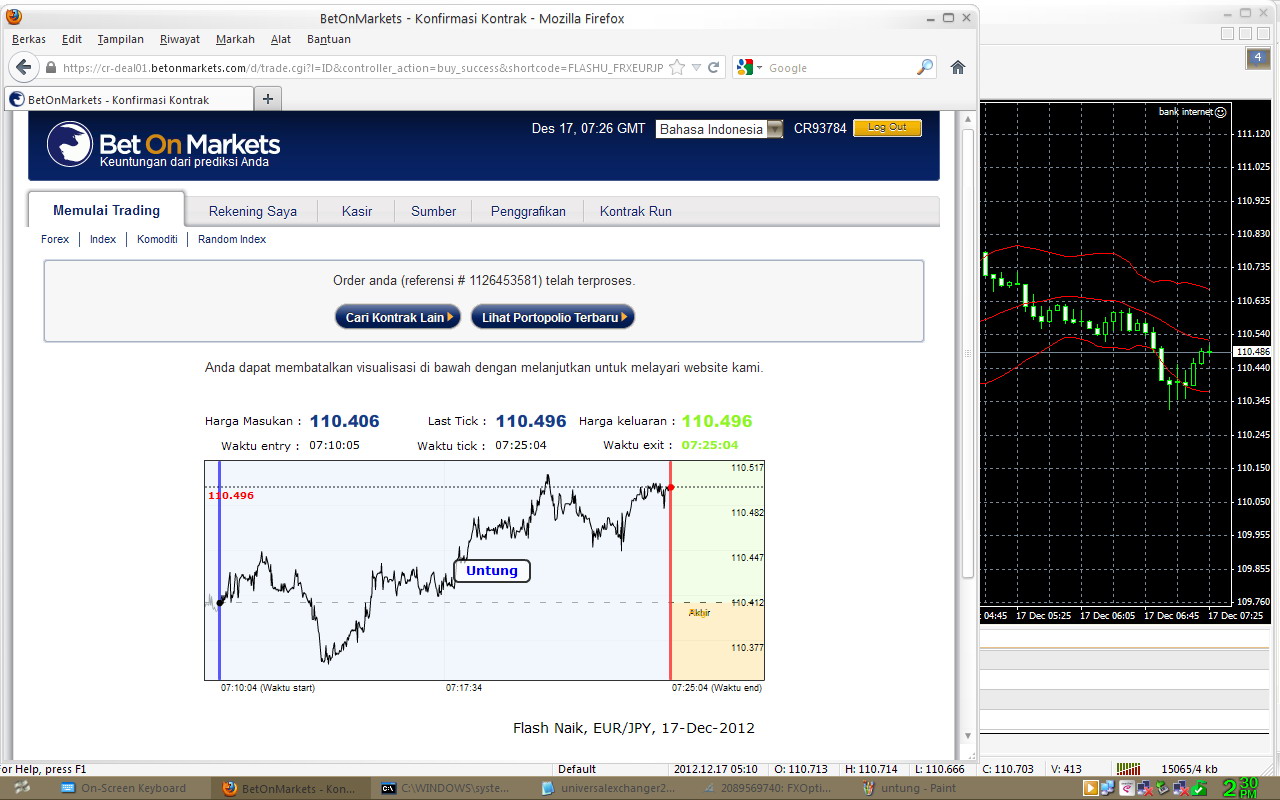Open a new tab with plus button

coord(268,99)
